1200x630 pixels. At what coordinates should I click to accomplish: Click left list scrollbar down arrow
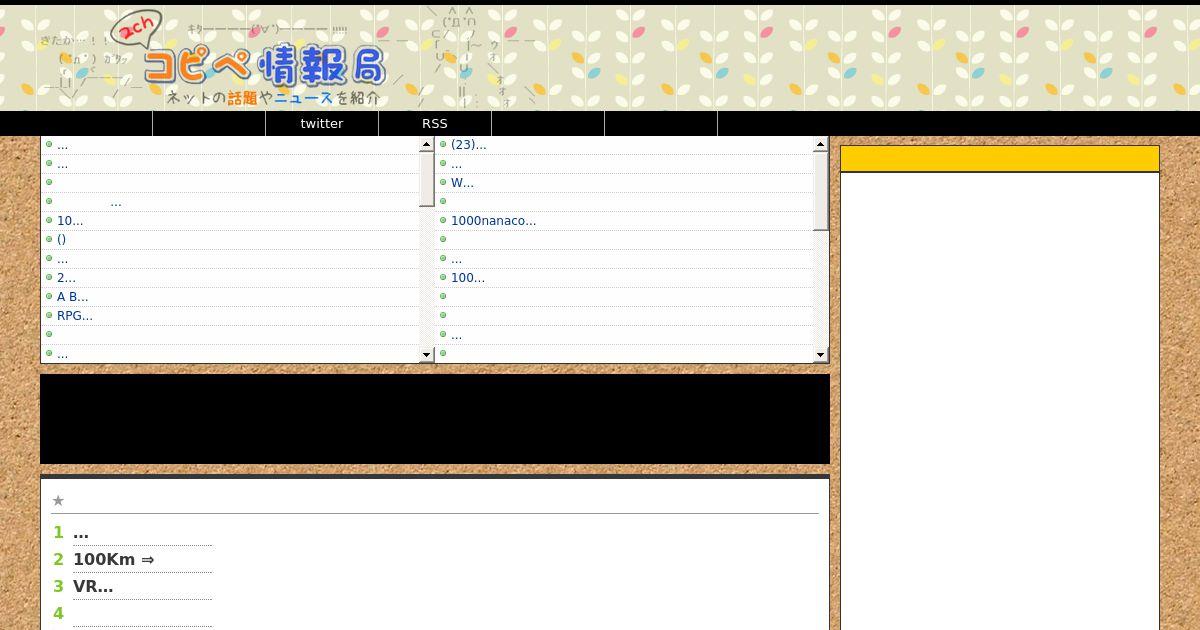pos(427,354)
